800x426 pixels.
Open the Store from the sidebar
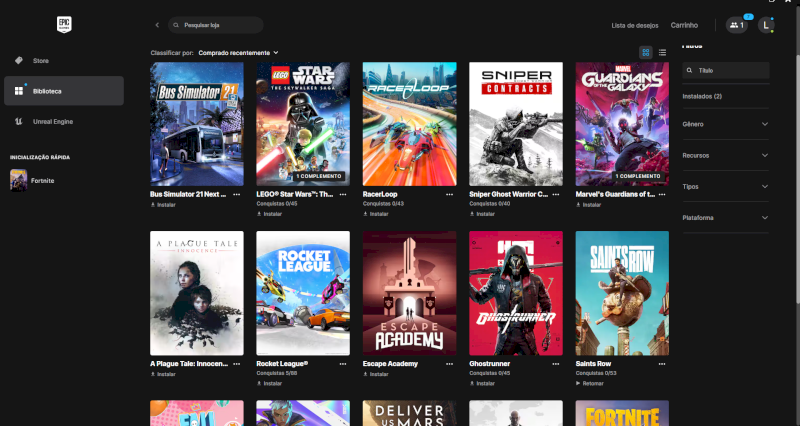[x=41, y=60]
